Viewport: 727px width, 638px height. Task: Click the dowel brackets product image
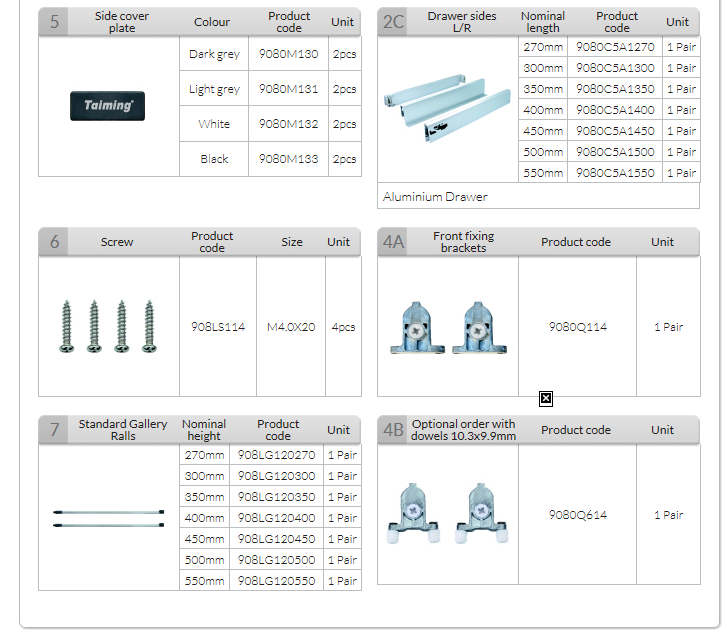[447, 514]
